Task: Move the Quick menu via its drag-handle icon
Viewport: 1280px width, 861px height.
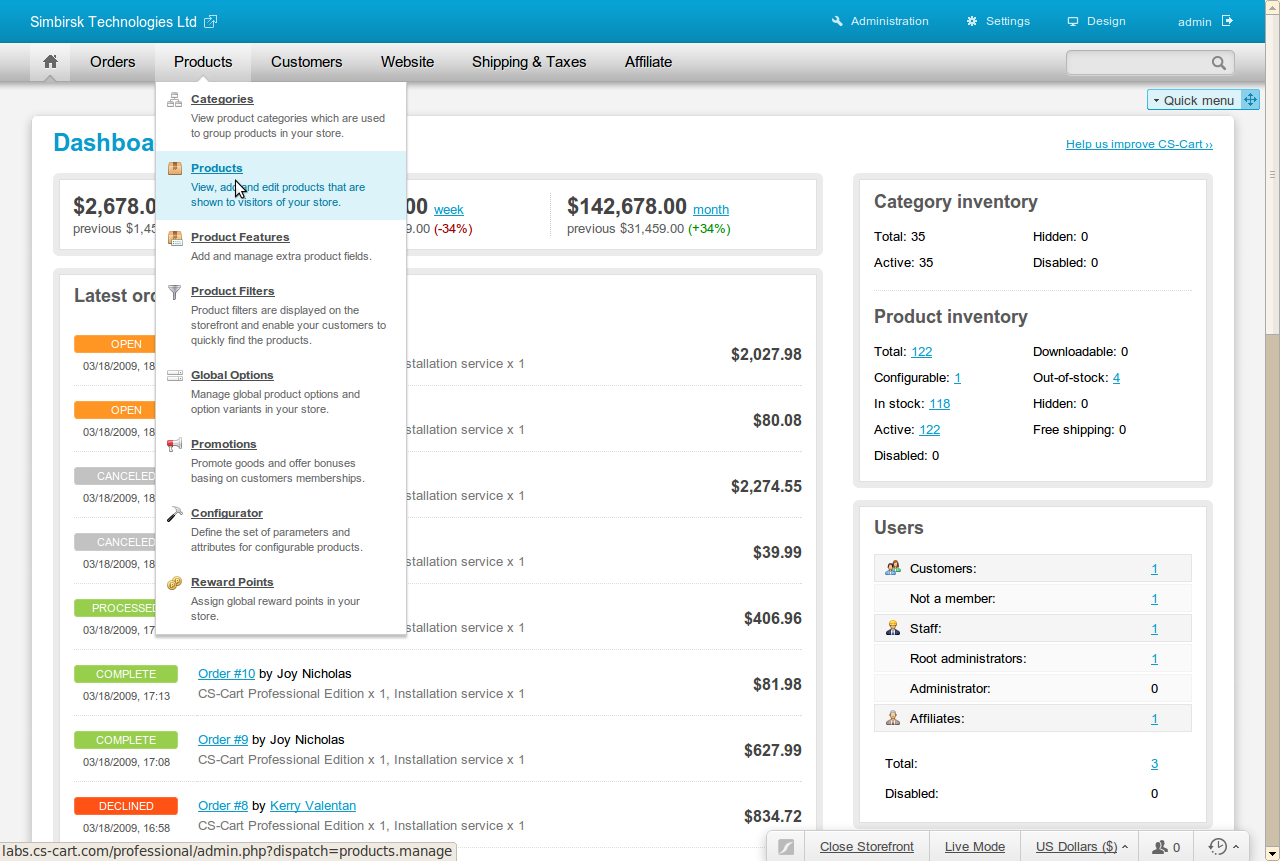Action: point(1250,100)
